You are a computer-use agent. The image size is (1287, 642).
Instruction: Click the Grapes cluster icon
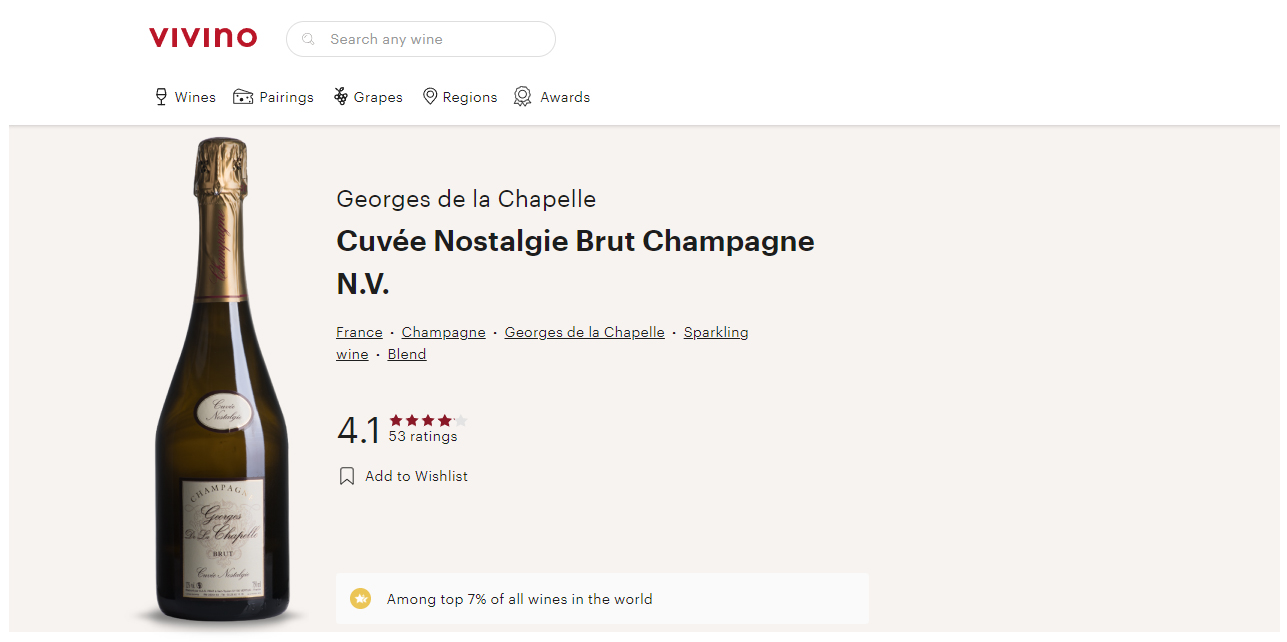point(341,97)
